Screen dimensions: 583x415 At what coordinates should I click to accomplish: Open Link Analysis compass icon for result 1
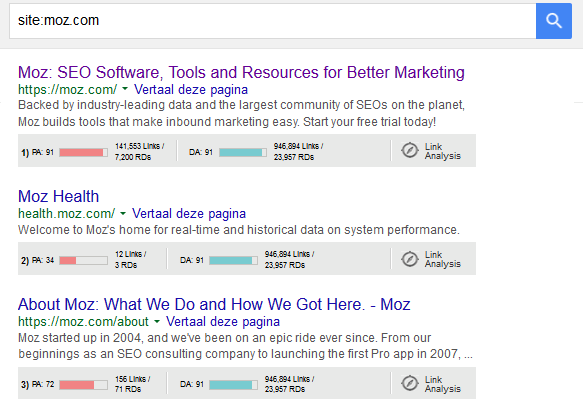tap(410, 151)
